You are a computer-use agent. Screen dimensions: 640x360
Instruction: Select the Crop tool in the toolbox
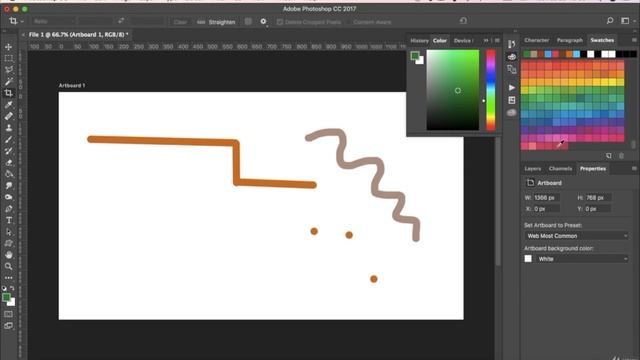pos(9,93)
